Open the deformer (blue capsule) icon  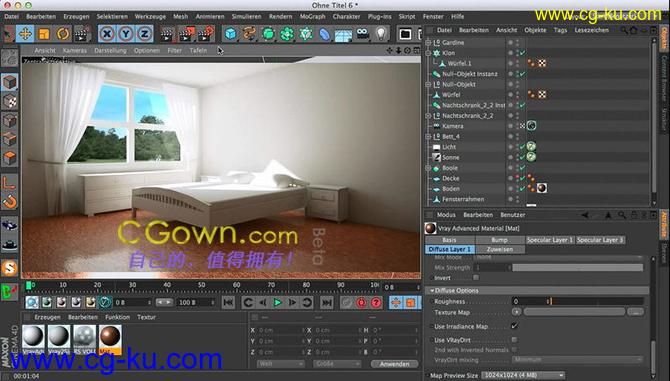click(325, 34)
